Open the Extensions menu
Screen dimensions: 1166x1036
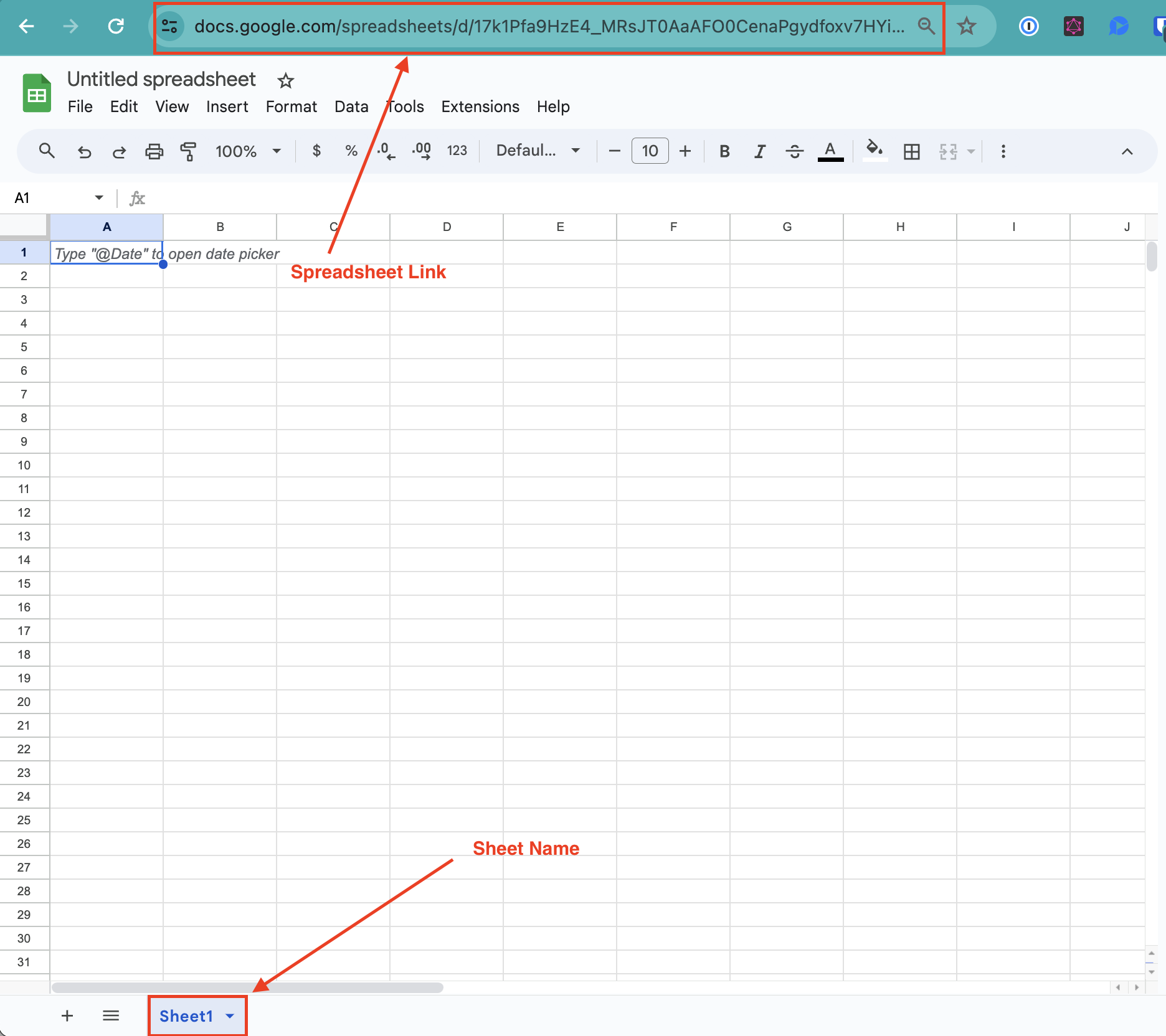click(480, 107)
